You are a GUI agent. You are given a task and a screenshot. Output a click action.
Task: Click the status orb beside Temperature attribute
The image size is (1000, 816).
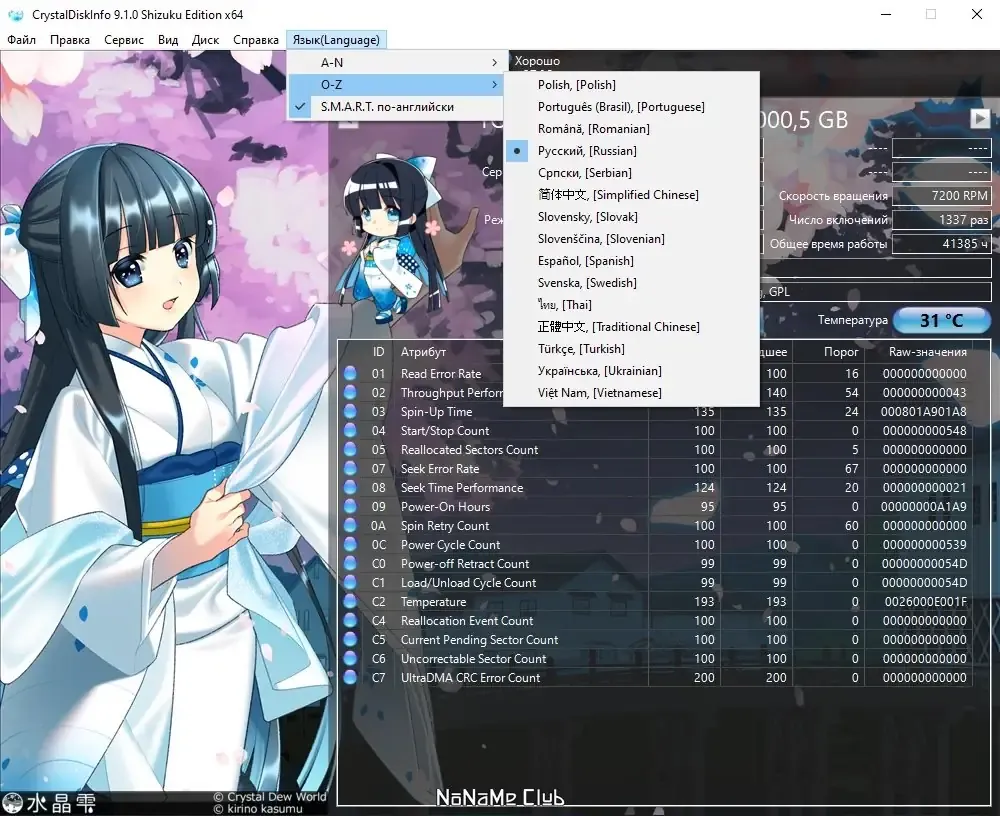(x=350, y=602)
